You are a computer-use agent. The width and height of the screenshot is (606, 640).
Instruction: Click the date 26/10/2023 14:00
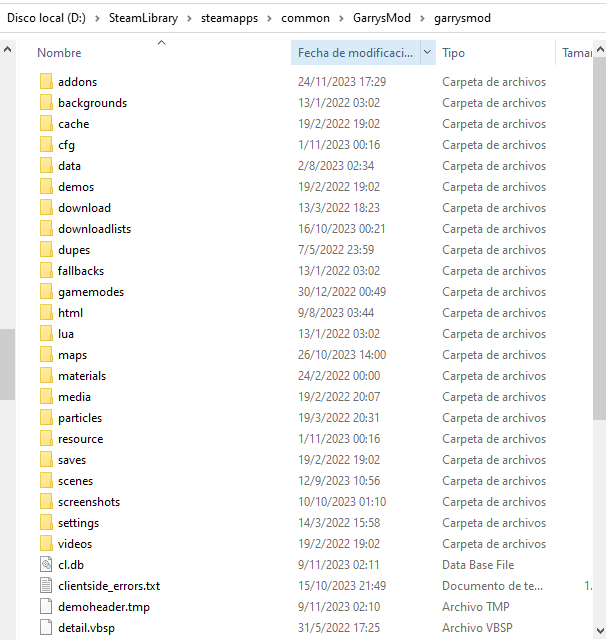(342, 355)
